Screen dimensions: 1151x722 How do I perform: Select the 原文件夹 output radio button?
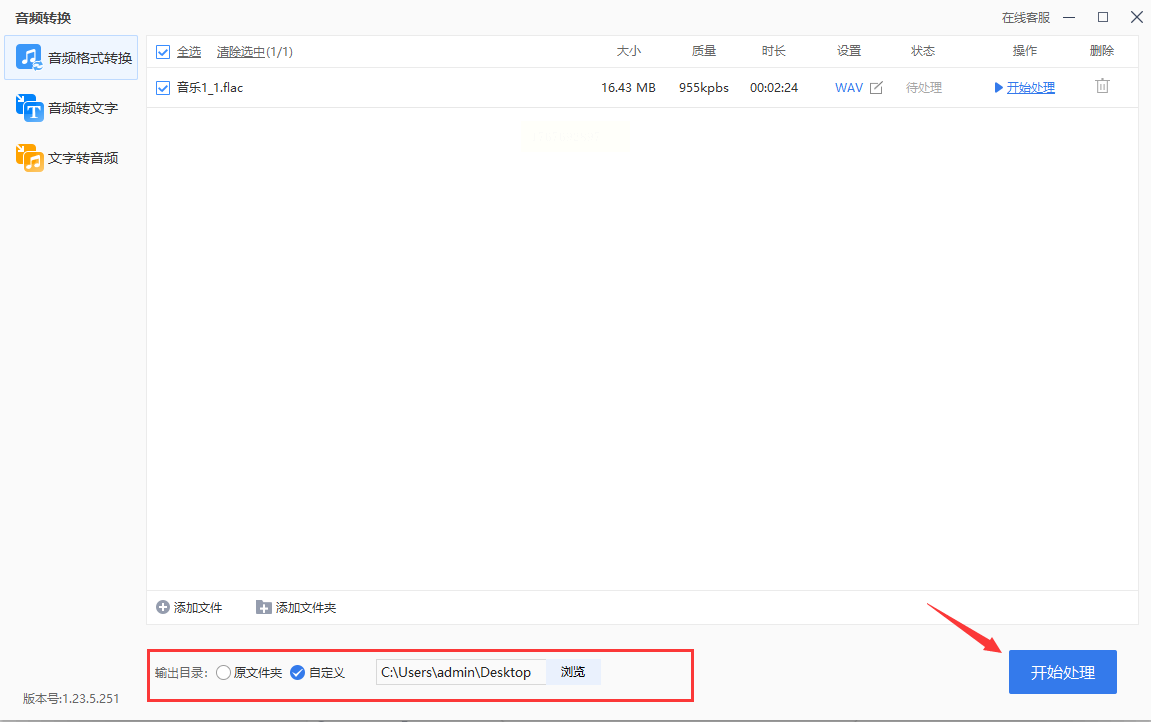click(224, 673)
